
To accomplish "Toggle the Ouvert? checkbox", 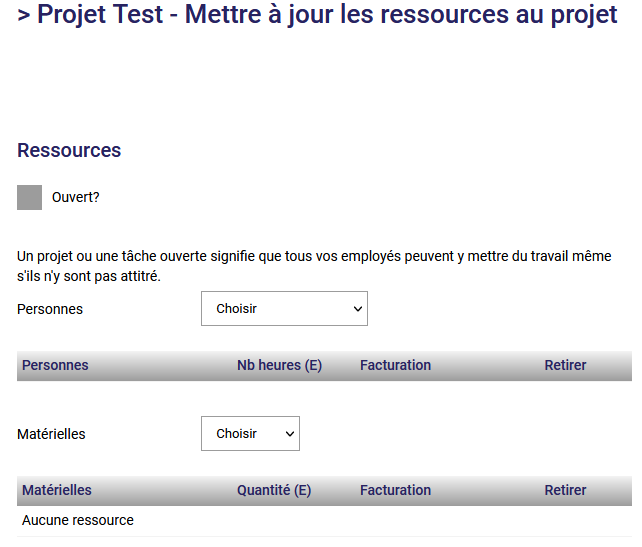I will [x=30, y=197].
